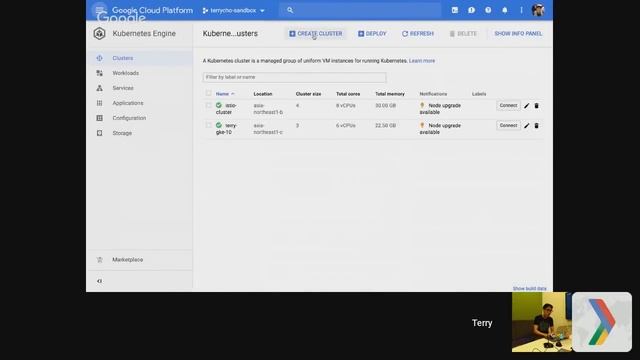Click terry-gke-10 node upgrade lightbulb icon
The height and width of the screenshot is (360, 640).
(x=422, y=125)
